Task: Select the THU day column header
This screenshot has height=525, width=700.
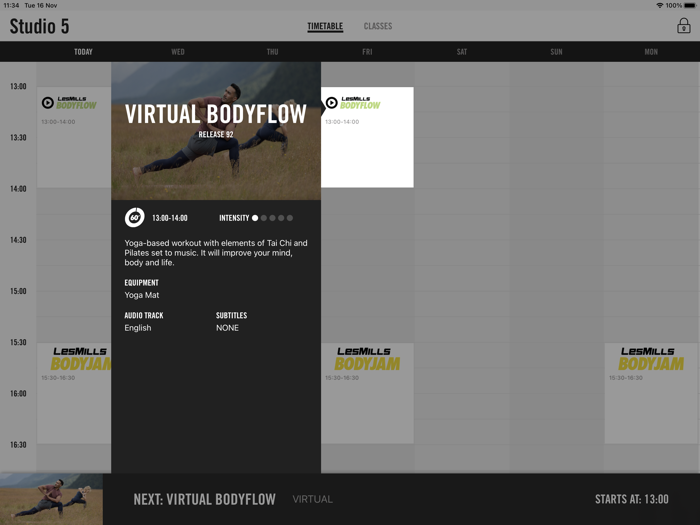Action: click(x=272, y=52)
